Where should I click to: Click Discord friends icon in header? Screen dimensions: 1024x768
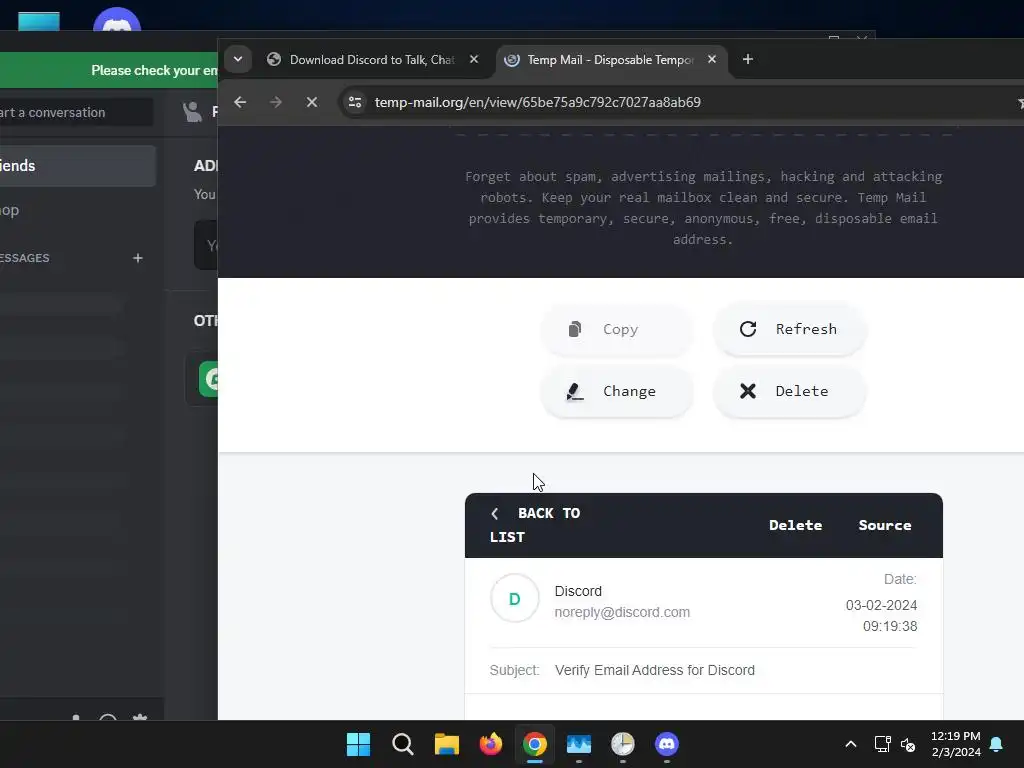192,112
